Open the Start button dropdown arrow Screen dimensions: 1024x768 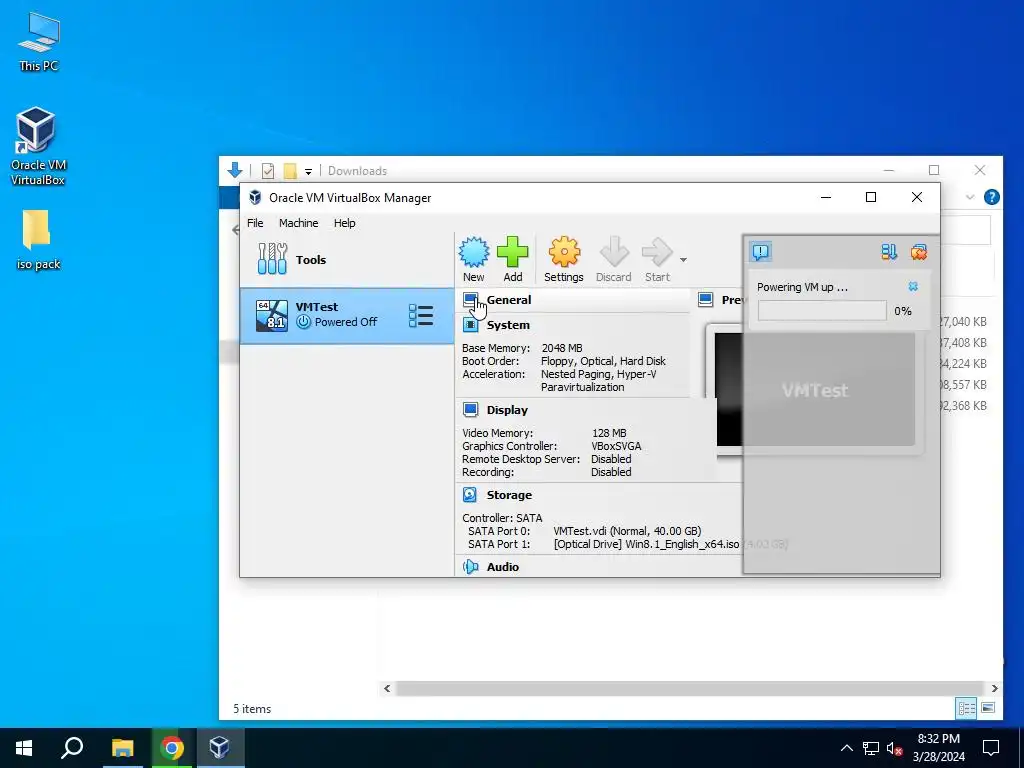(x=683, y=260)
